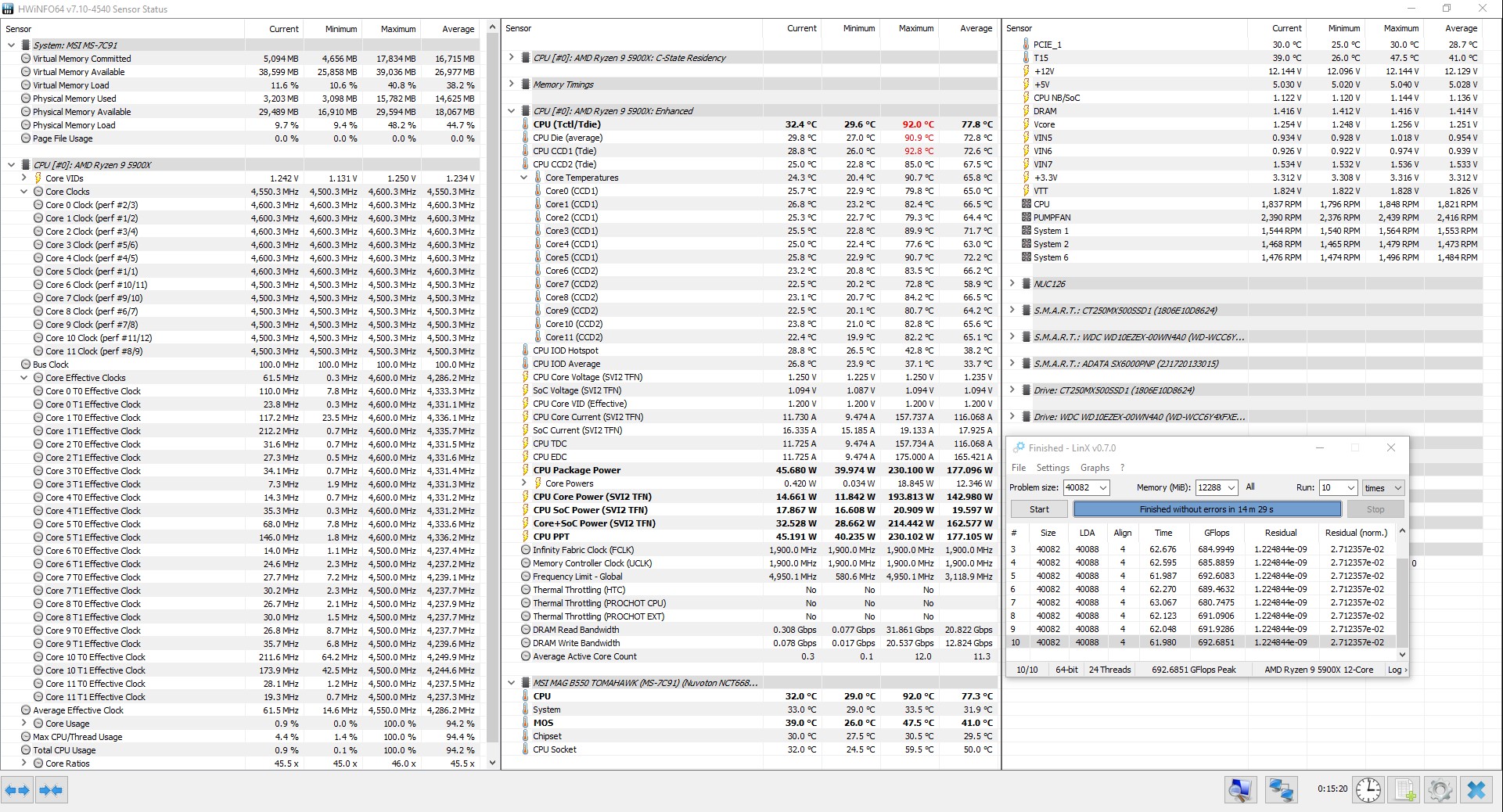The image size is (1503, 812).
Task: Click chip icon beside NUC126
Action: click(1027, 284)
